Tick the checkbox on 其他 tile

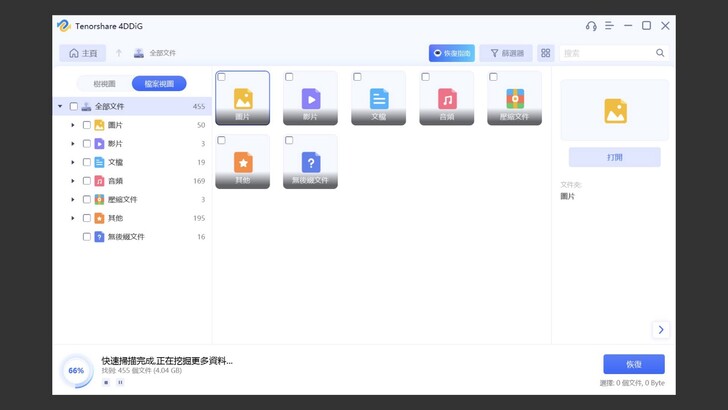221,140
